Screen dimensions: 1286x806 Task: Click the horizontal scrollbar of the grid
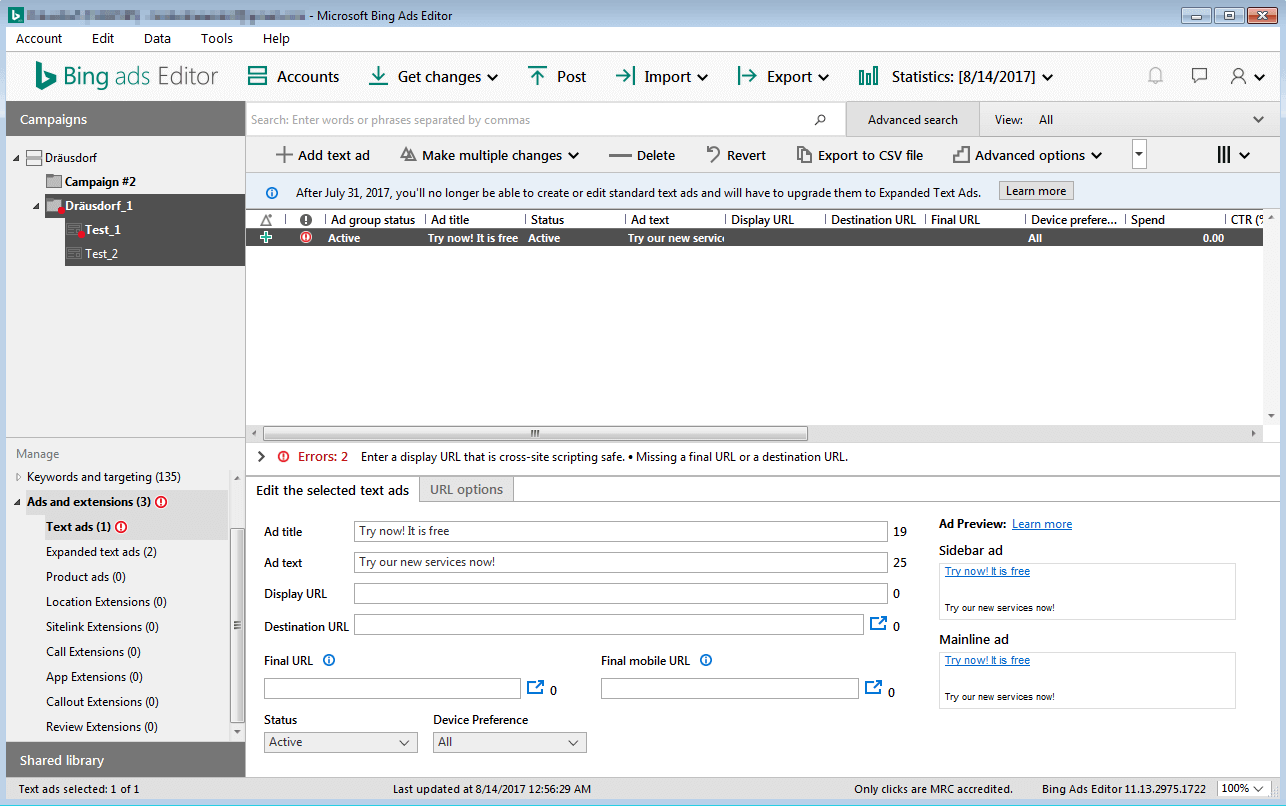tap(534, 434)
